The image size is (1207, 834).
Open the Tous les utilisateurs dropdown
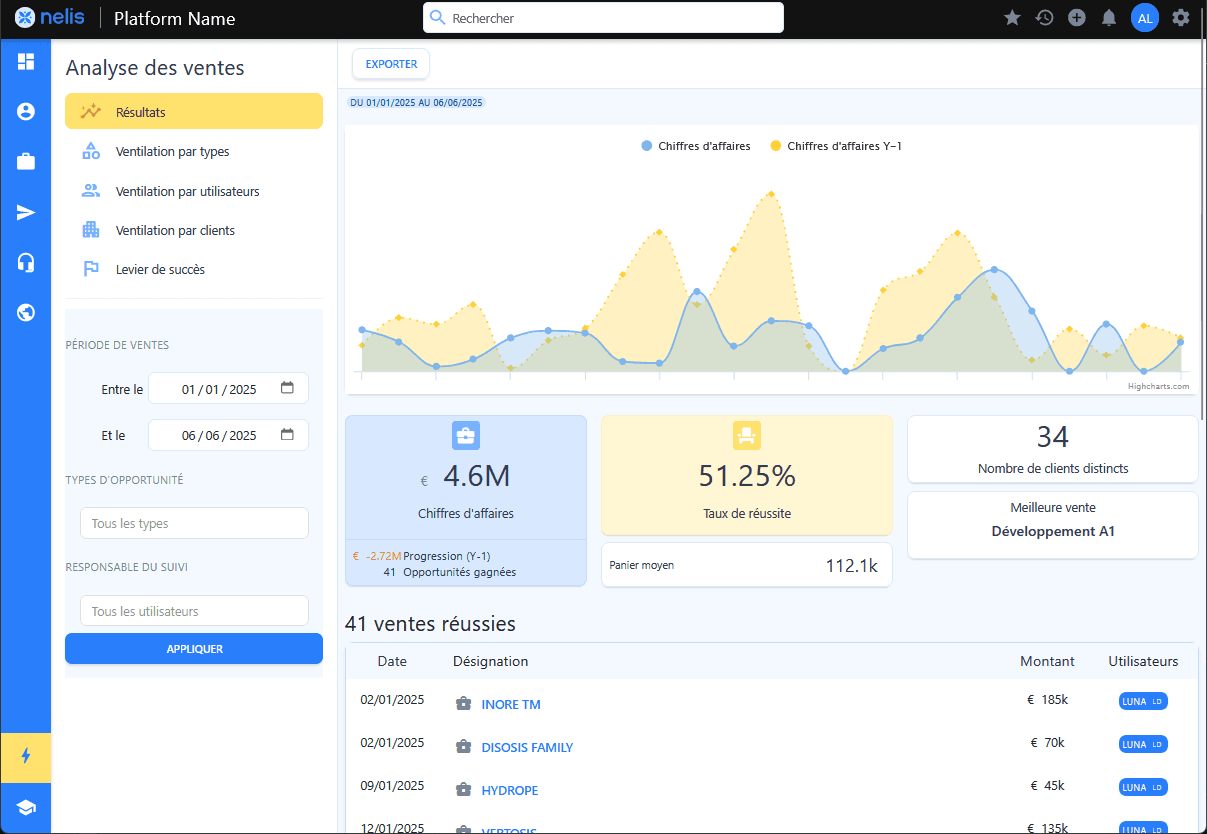pos(194,611)
